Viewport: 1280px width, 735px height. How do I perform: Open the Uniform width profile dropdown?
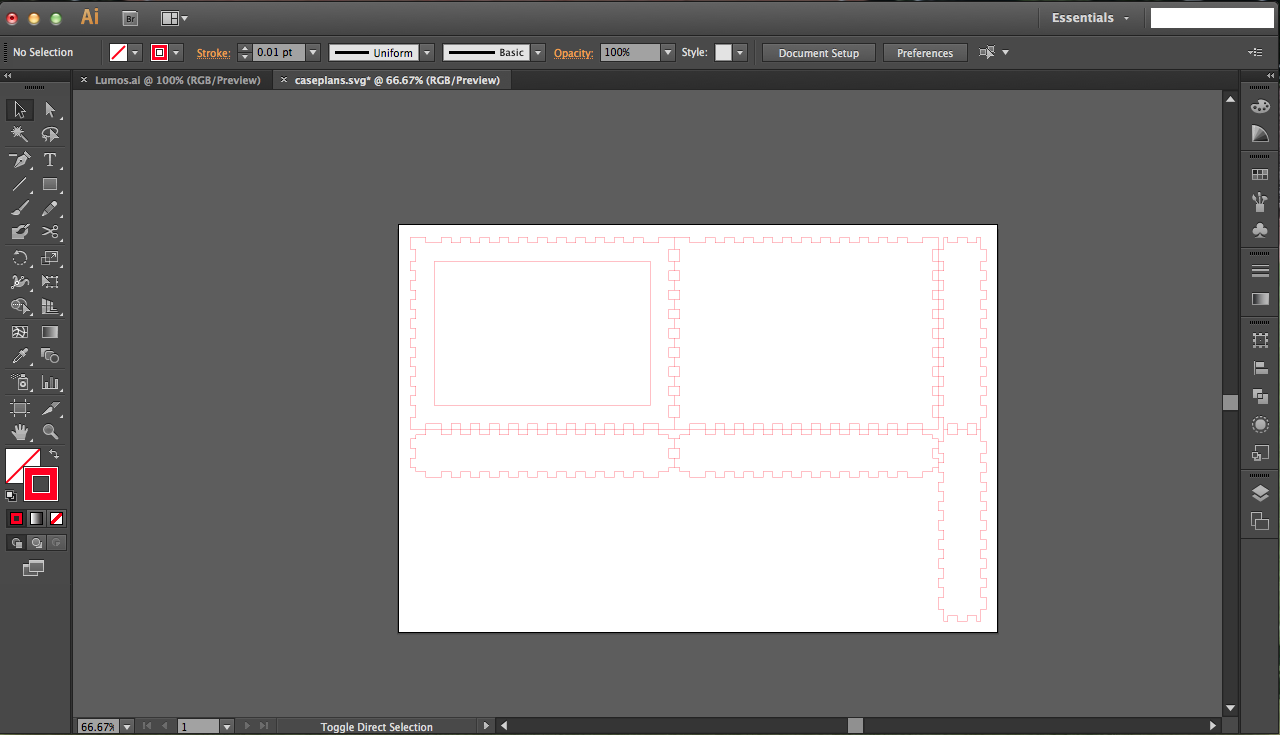(427, 52)
